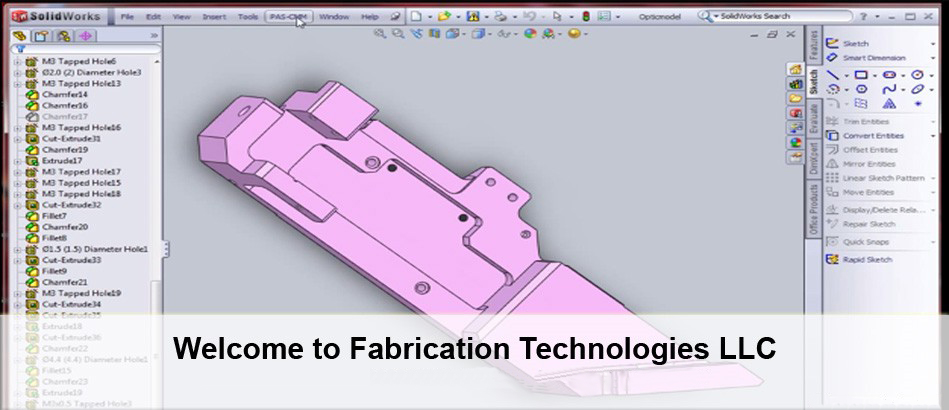Open the View menu
This screenshot has width=949, height=410.
click(182, 17)
